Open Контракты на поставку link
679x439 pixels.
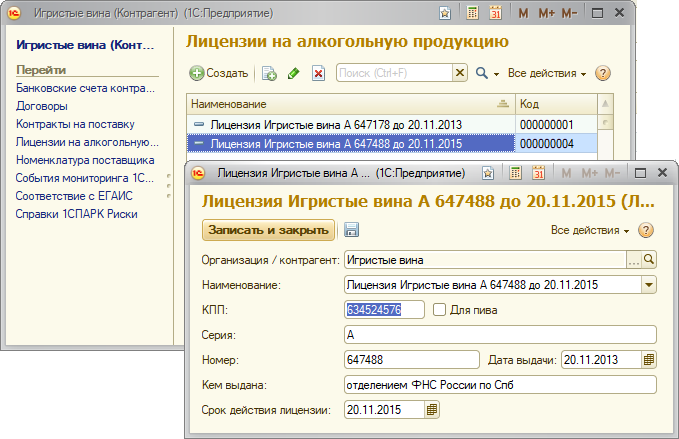pos(75,124)
